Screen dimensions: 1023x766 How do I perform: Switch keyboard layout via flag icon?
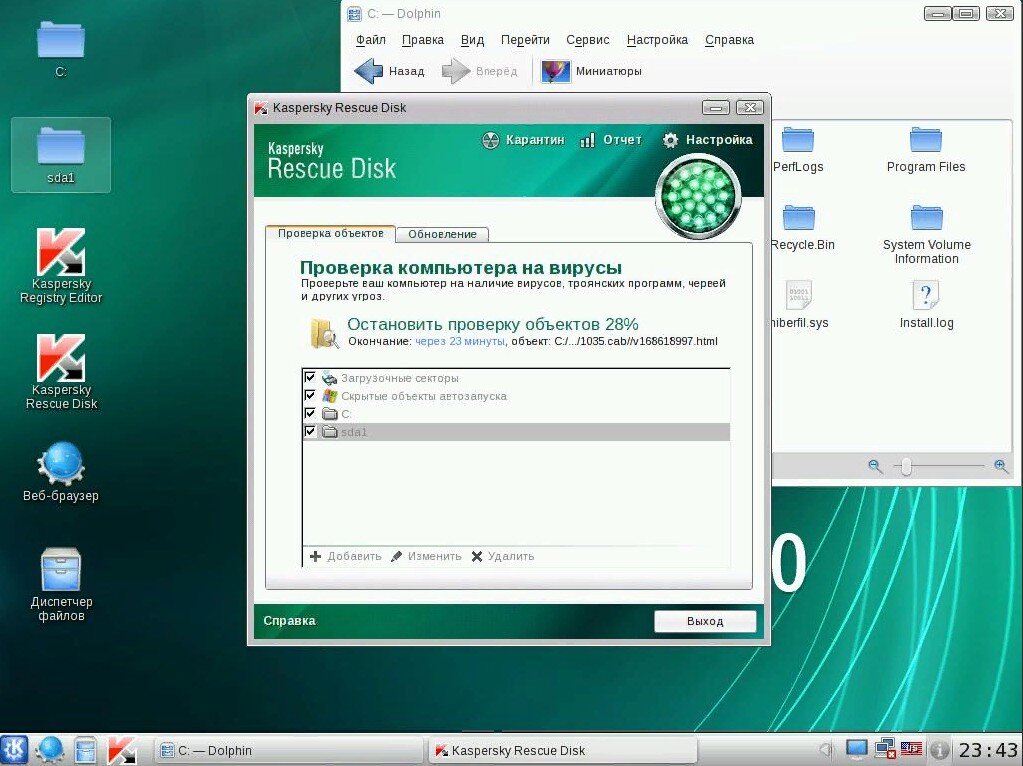click(911, 749)
